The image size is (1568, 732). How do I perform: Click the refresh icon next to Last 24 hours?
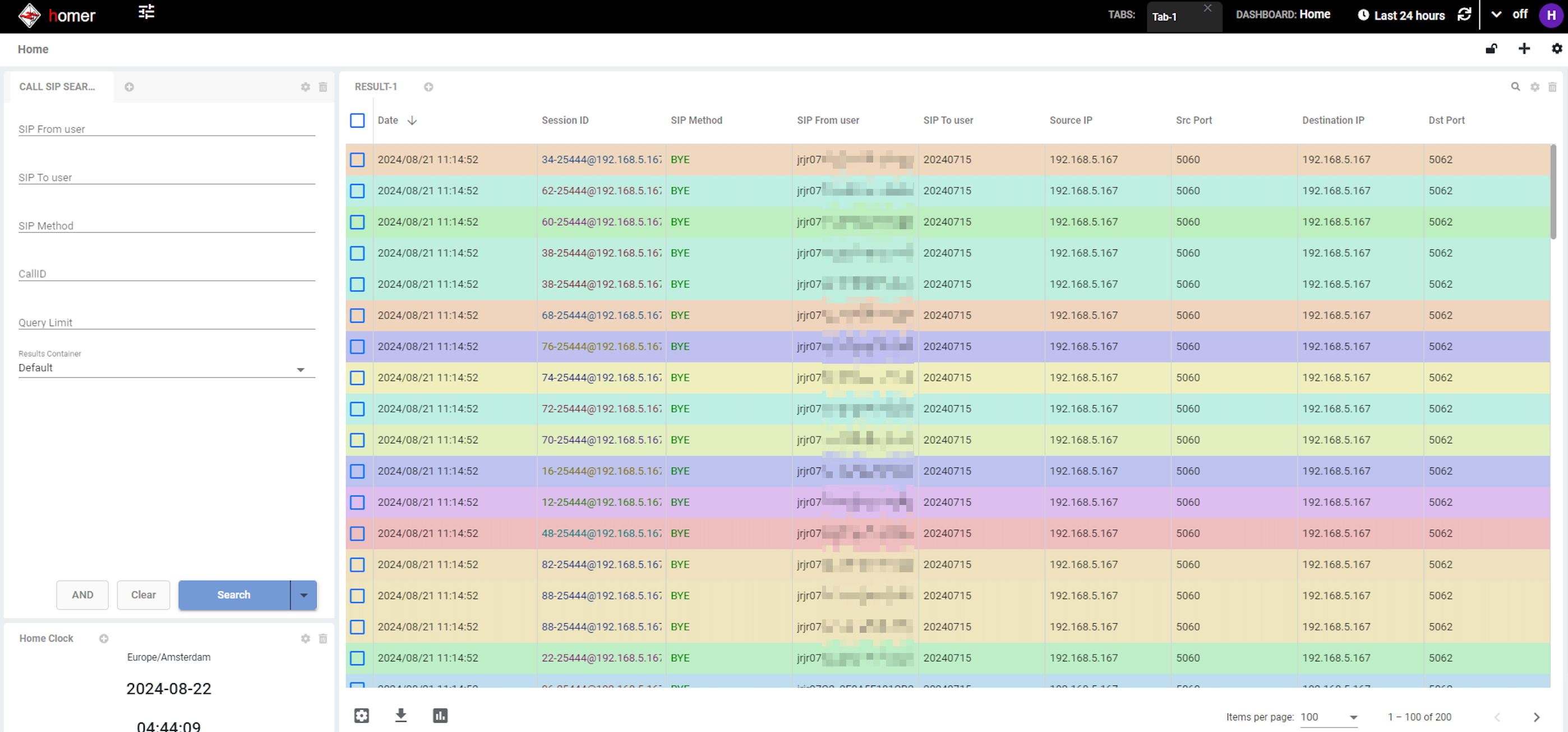coord(1464,15)
